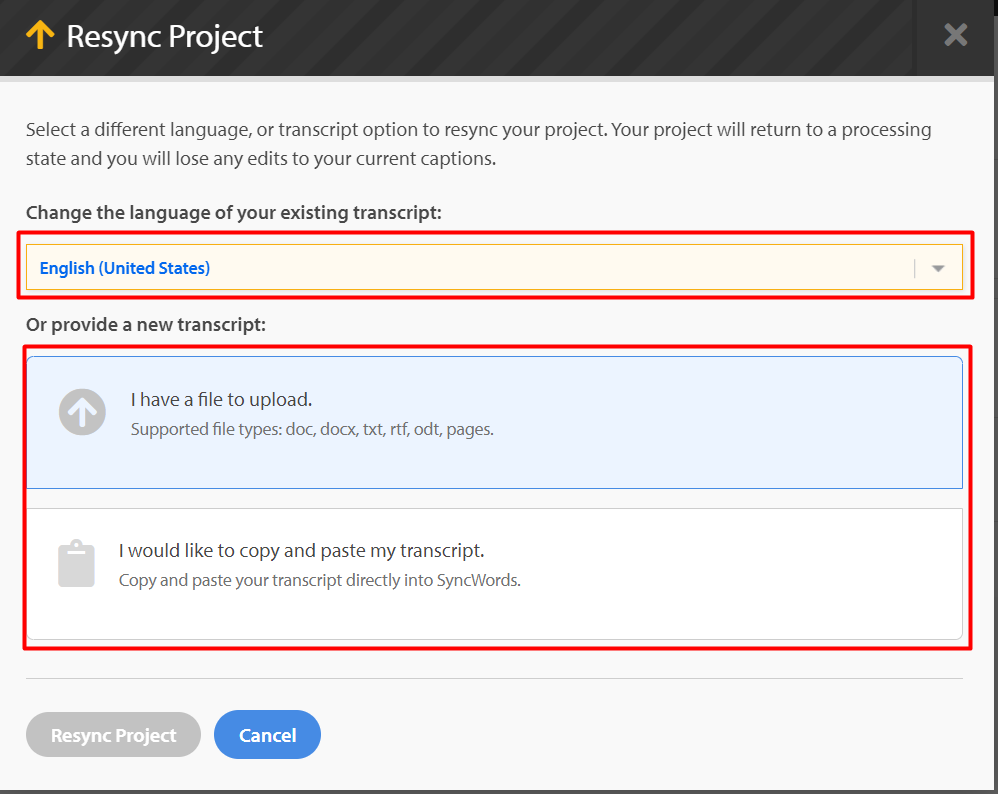Click the 'Change the language' label
998x794 pixels.
(234, 212)
